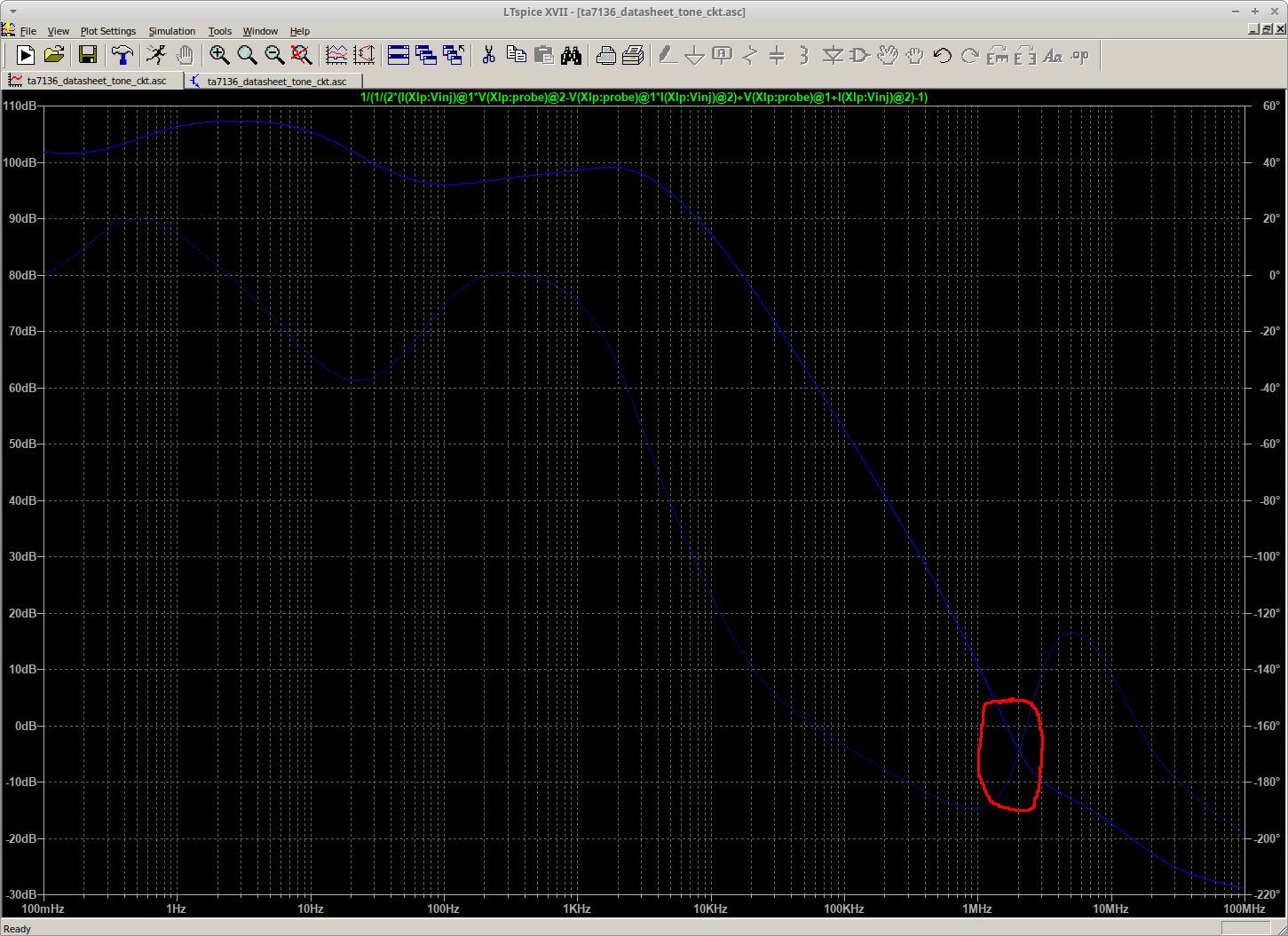Click the binoculars Find icon
Image resolution: width=1288 pixels, height=936 pixels.
point(571,56)
